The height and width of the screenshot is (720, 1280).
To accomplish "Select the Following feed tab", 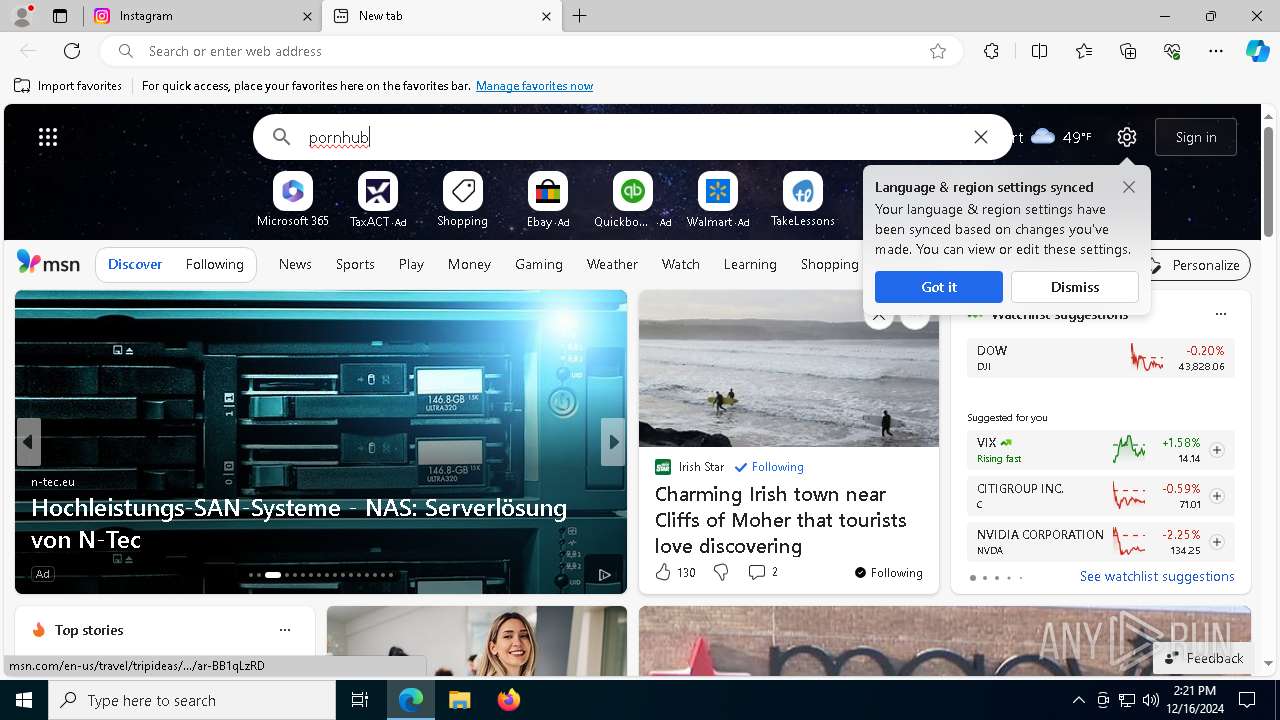I will point(214,264).
